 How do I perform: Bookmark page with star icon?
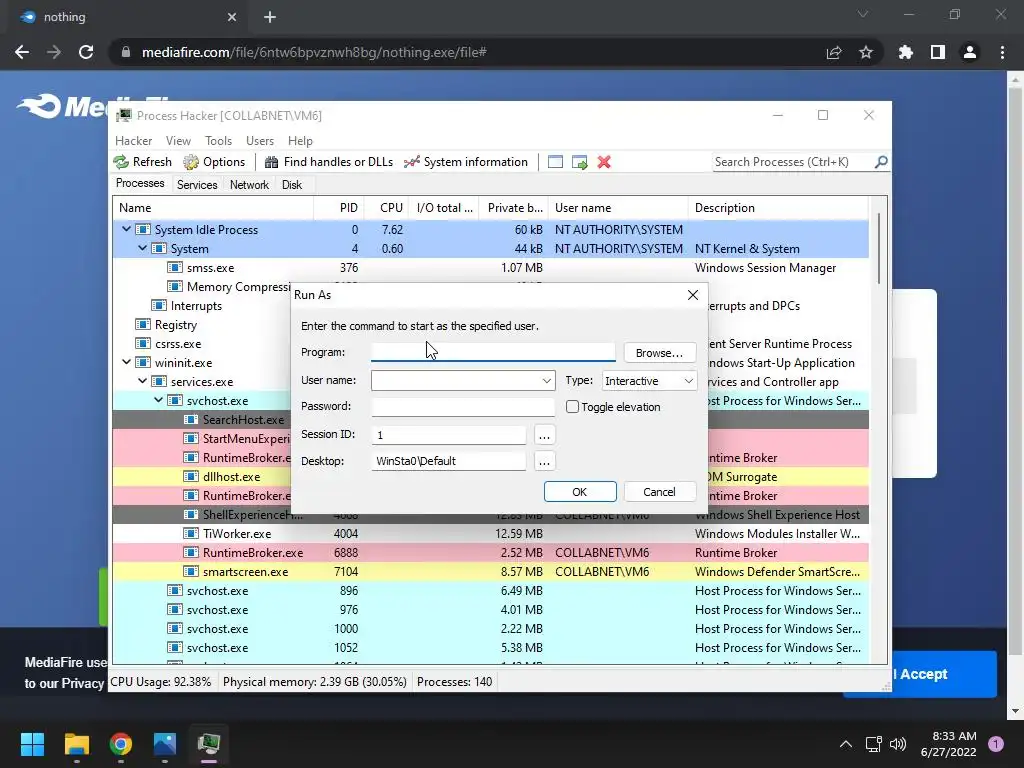click(866, 52)
